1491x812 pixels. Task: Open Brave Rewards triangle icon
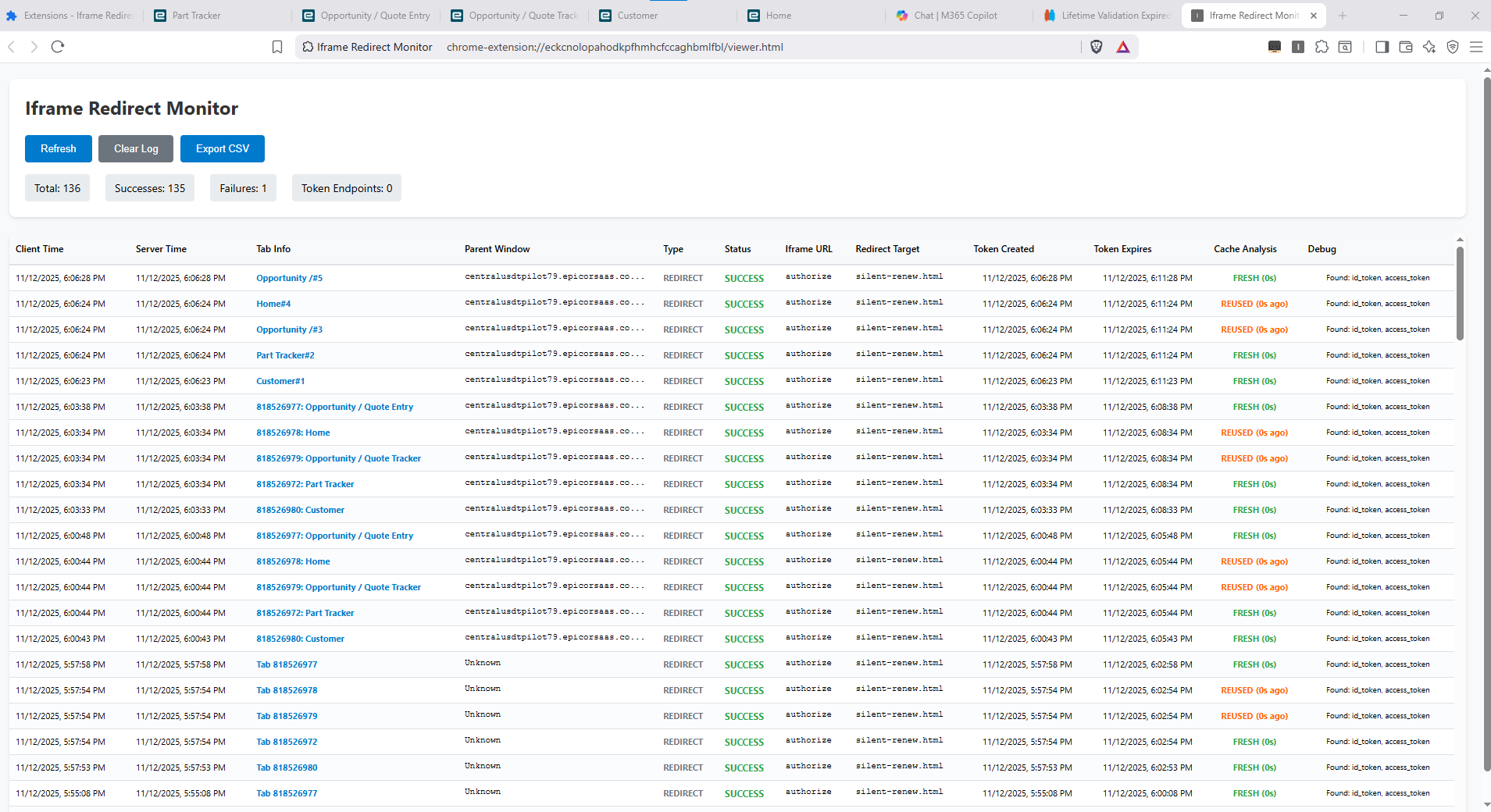coord(1122,47)
